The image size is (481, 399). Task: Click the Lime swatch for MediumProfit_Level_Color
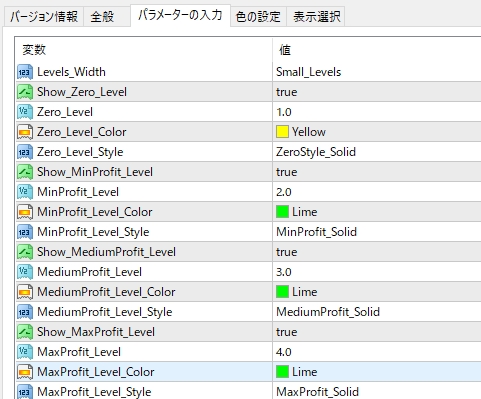[x=282, y=292]
